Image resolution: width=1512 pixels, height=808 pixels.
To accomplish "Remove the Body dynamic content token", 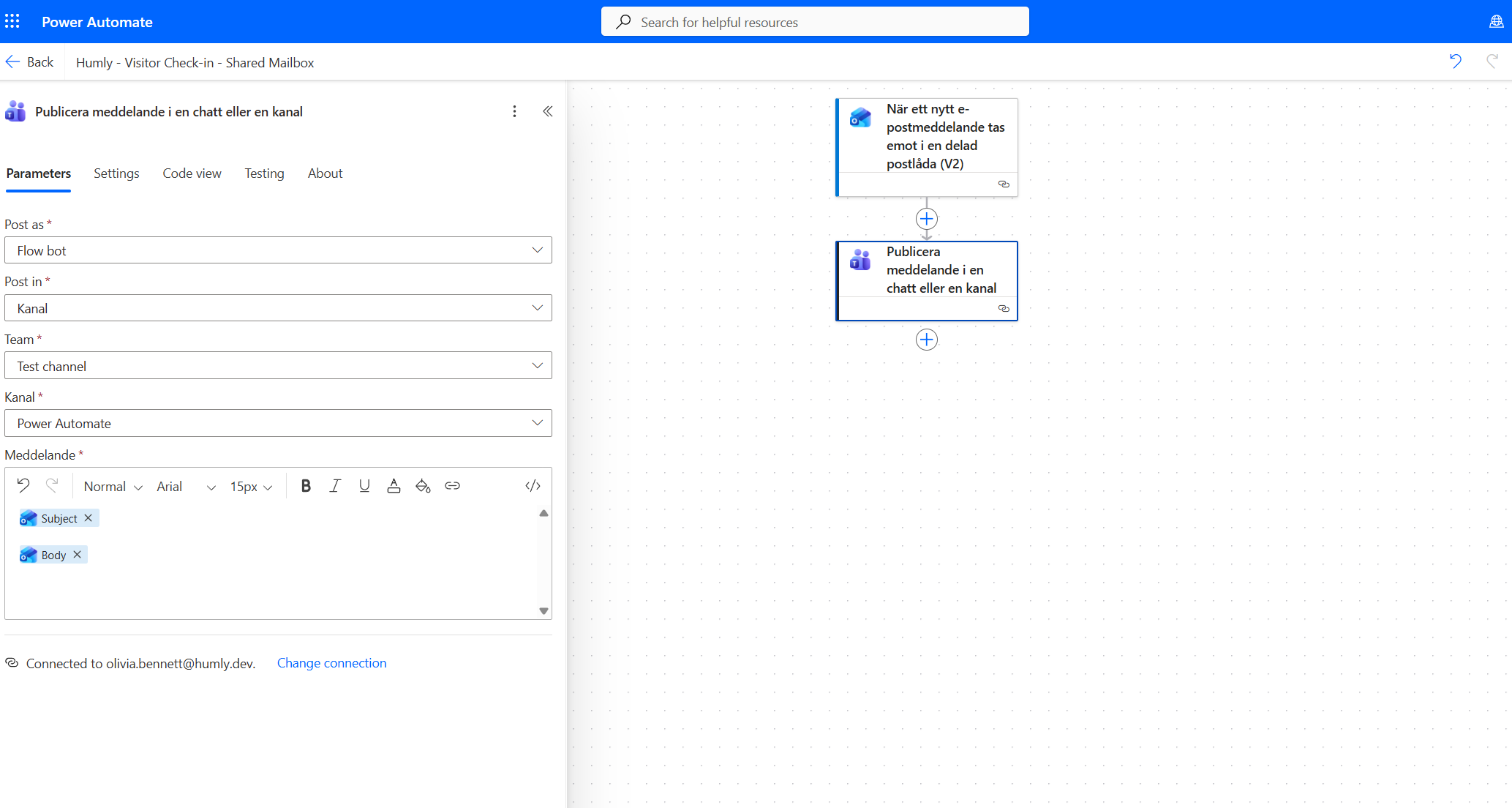I will click(x=78, y=555).
